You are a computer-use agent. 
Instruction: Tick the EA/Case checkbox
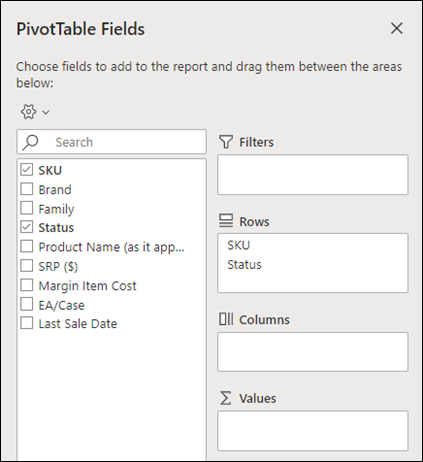click(27, 304)
